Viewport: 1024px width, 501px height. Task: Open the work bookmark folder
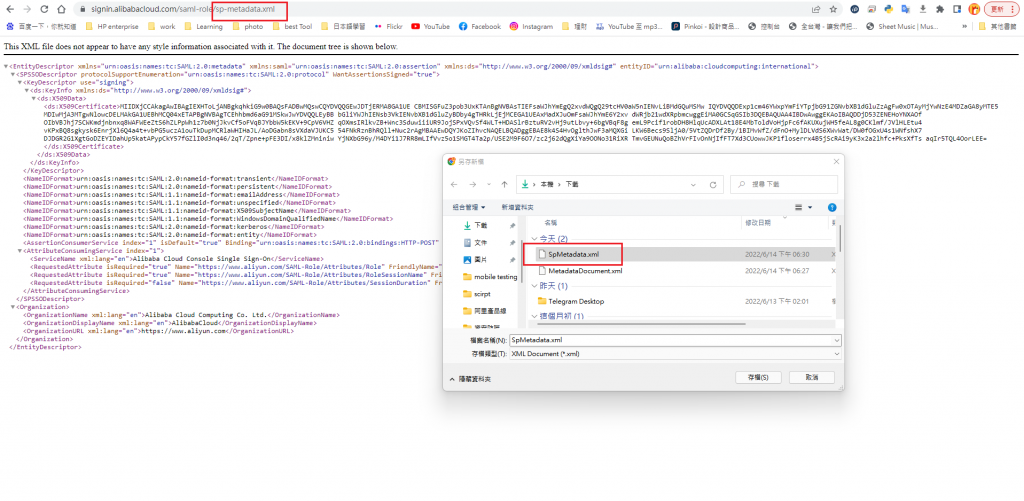161,27
